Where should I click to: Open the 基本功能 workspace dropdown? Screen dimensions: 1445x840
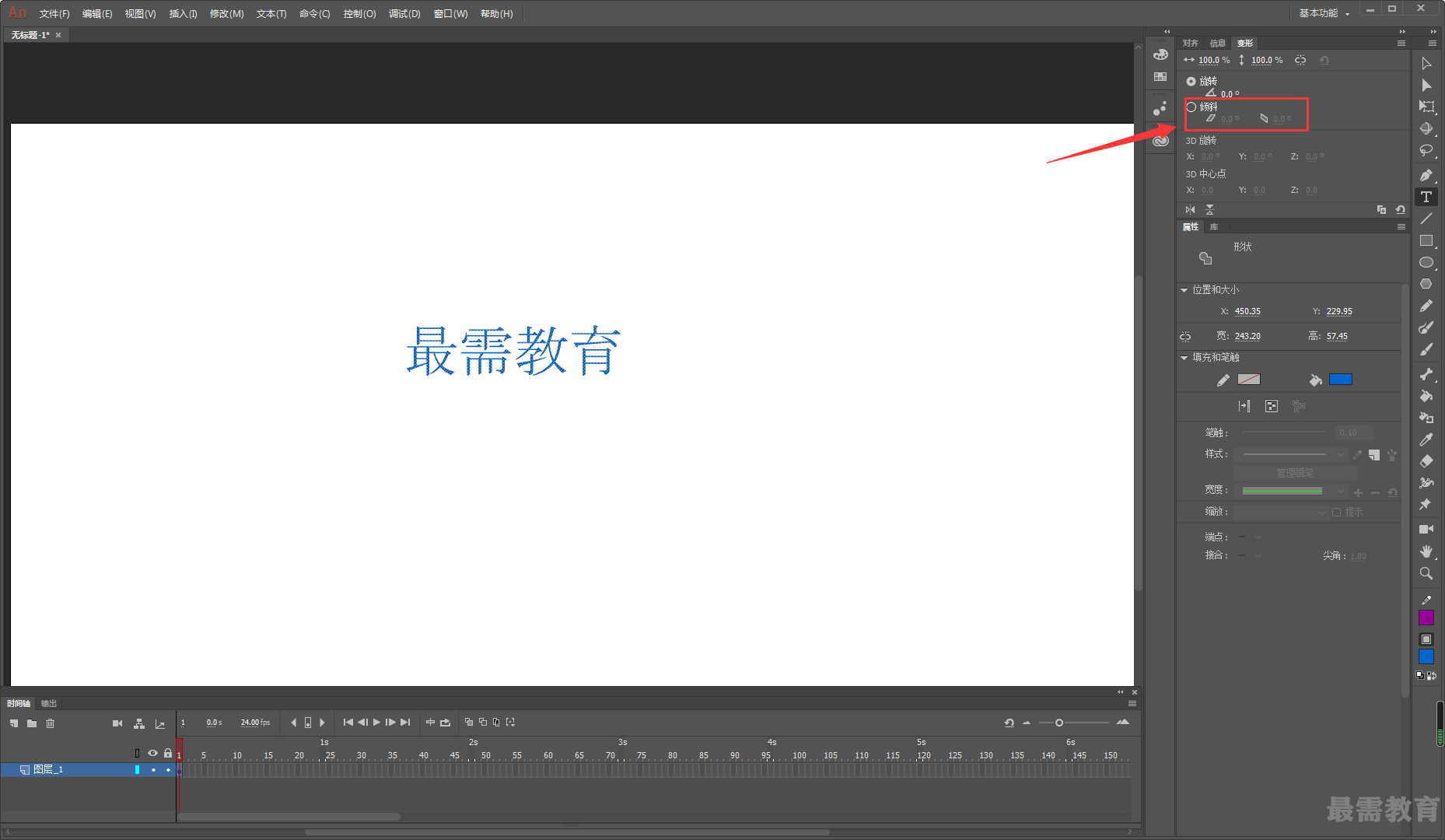coord(1324,13)
